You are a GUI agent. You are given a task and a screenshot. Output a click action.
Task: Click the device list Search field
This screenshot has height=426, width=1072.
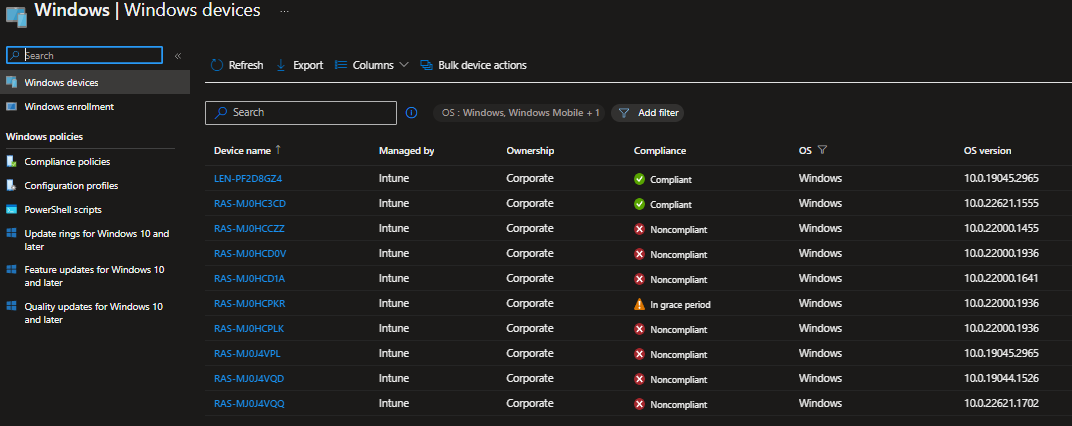[301, 113]
